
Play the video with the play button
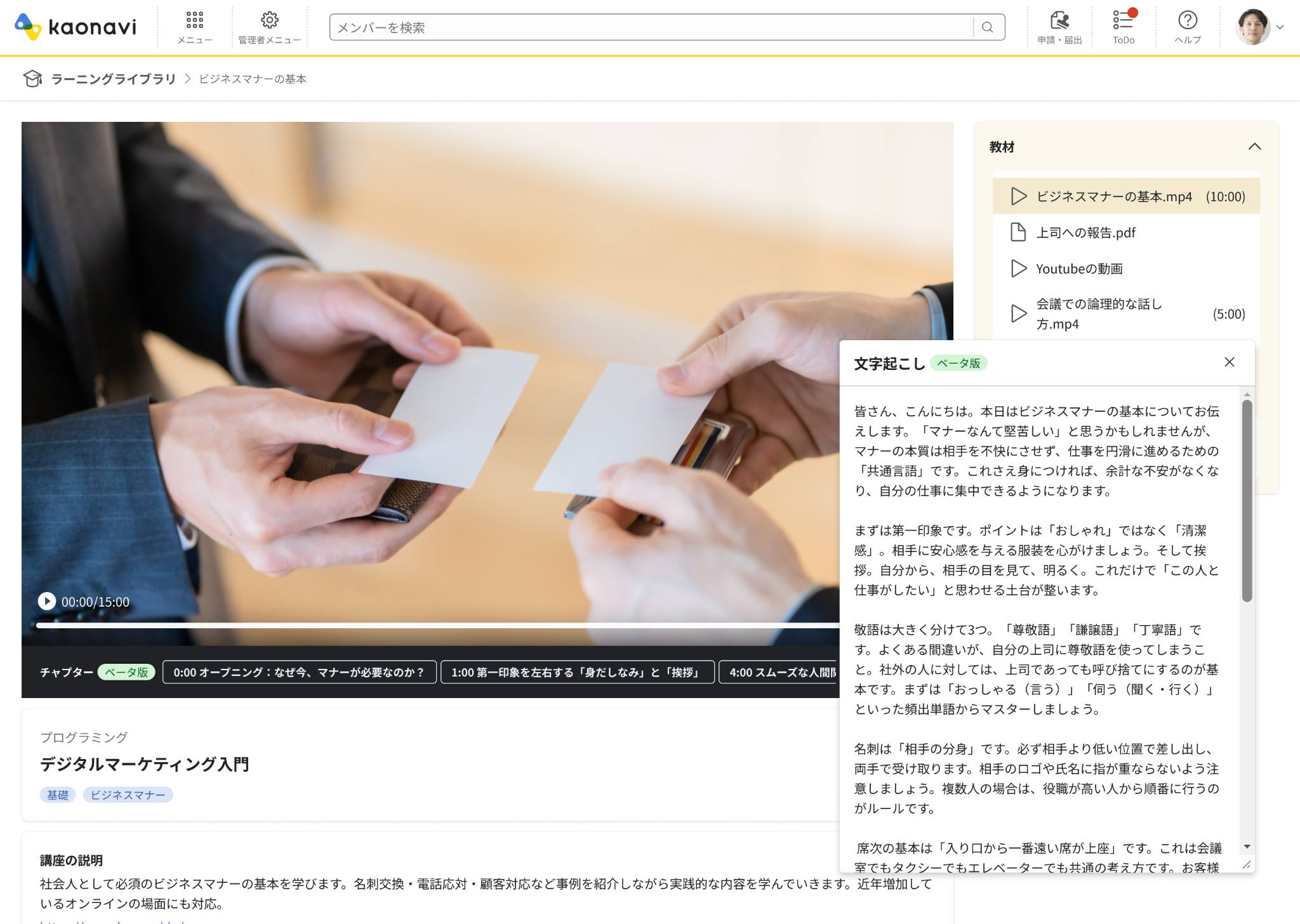click(47, 601)
